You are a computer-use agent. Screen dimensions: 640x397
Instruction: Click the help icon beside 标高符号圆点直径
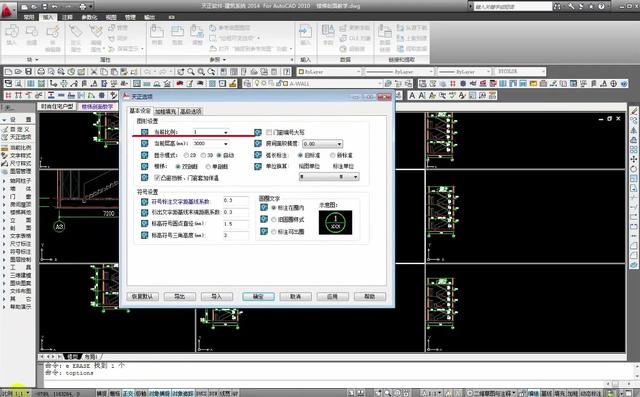click(x=144, y=224)
